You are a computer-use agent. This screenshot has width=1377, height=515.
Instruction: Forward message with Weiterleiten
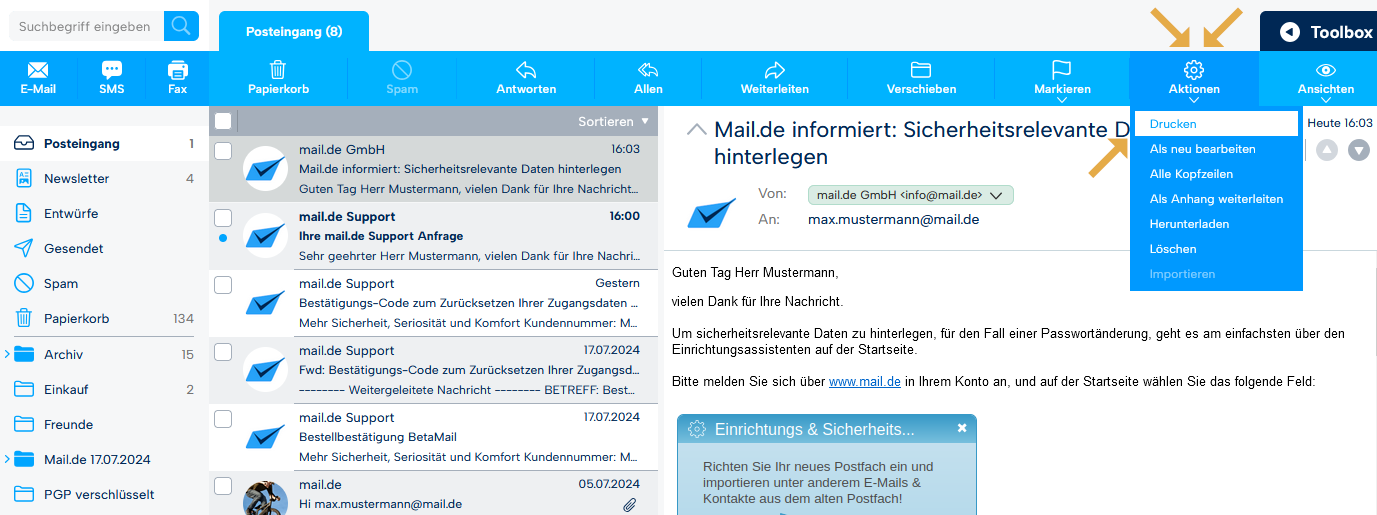(775, 78)
